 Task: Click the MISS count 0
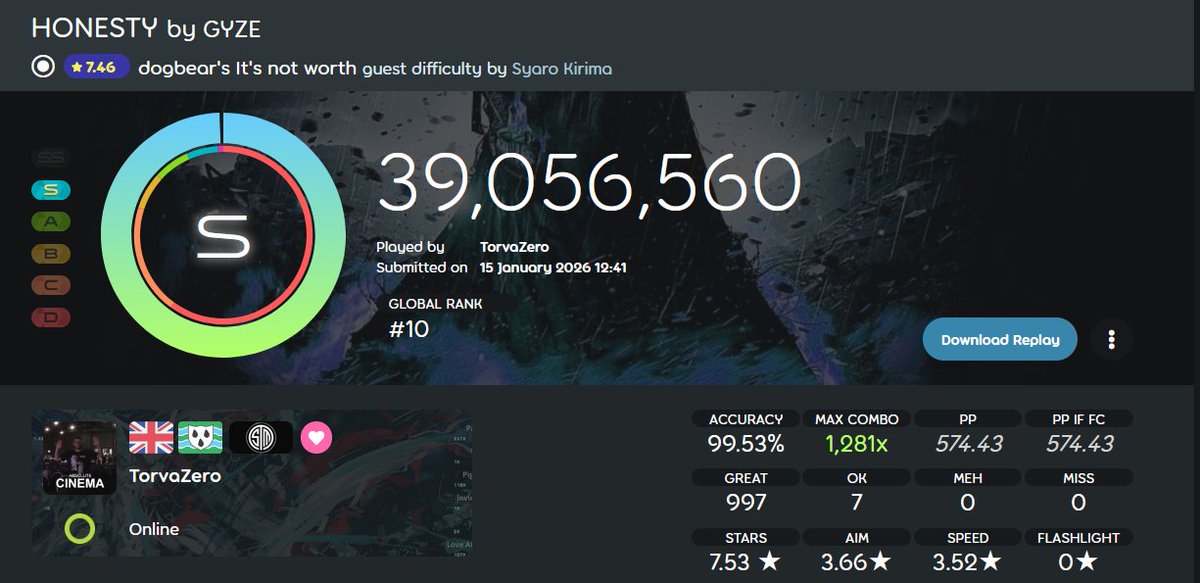[x=1079, y=501]
